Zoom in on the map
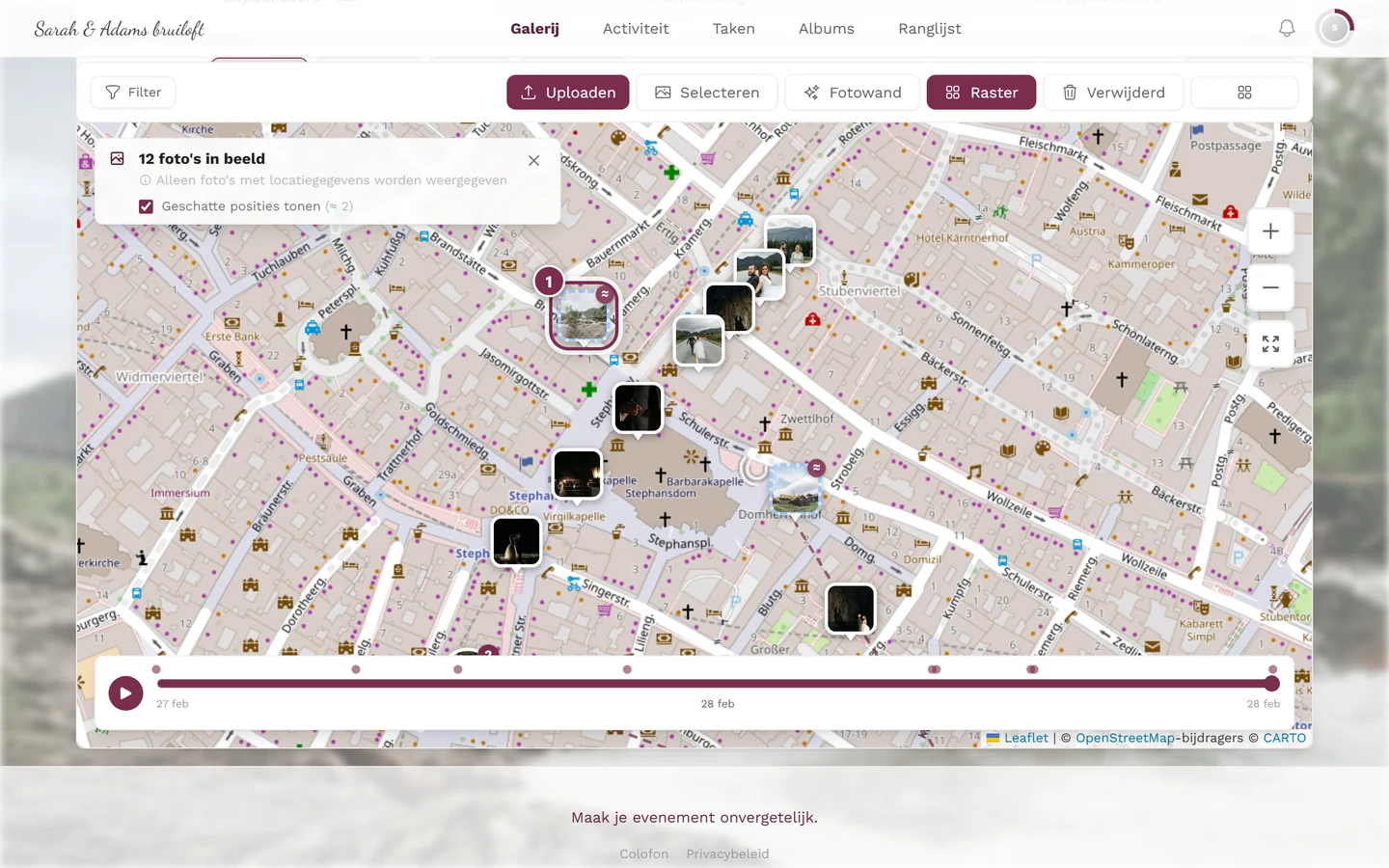1389x868 pixels. click(1270, 231)
